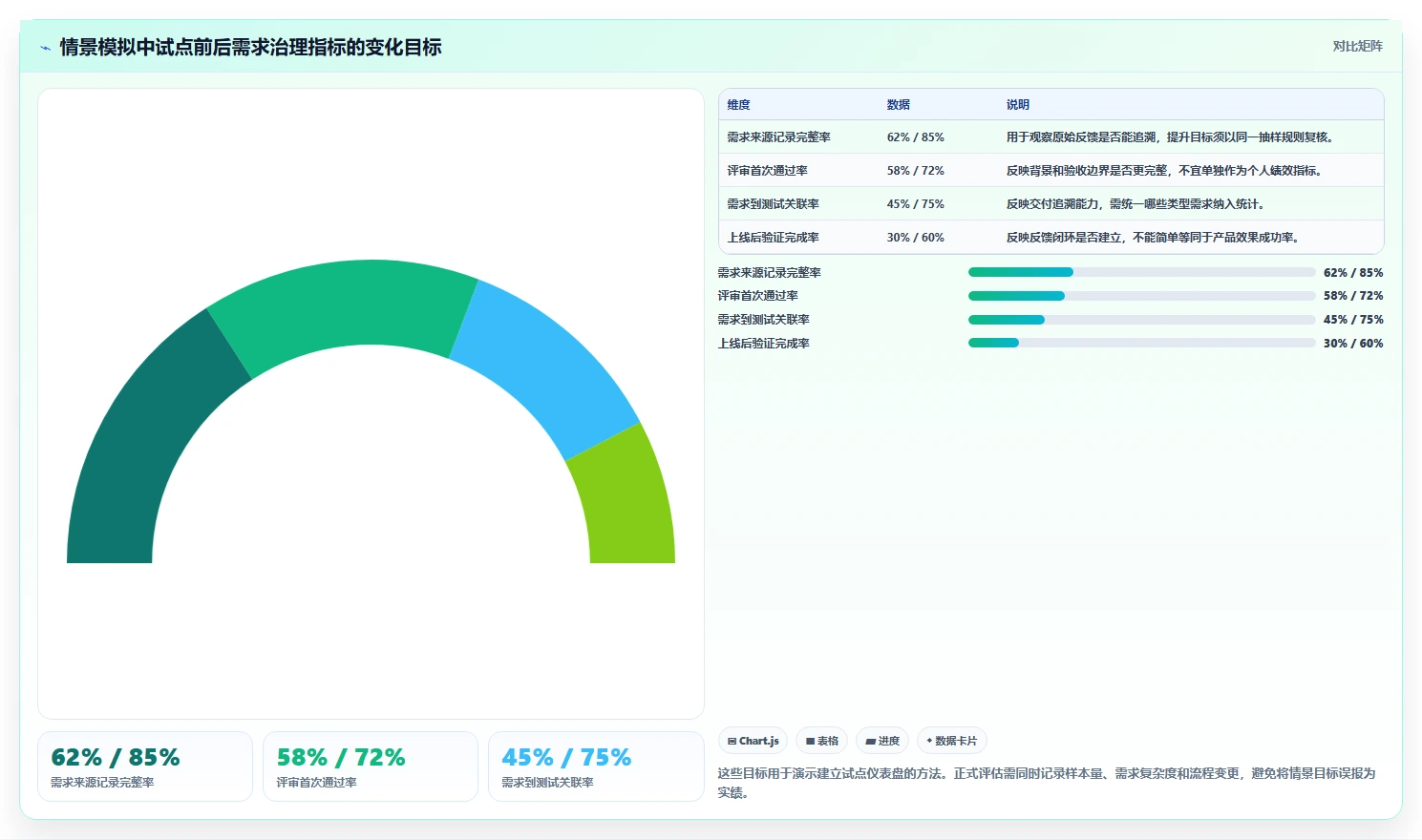Click progress label 上线后验证完成率
Viewport: 1422px width, 840px height.
764,344
